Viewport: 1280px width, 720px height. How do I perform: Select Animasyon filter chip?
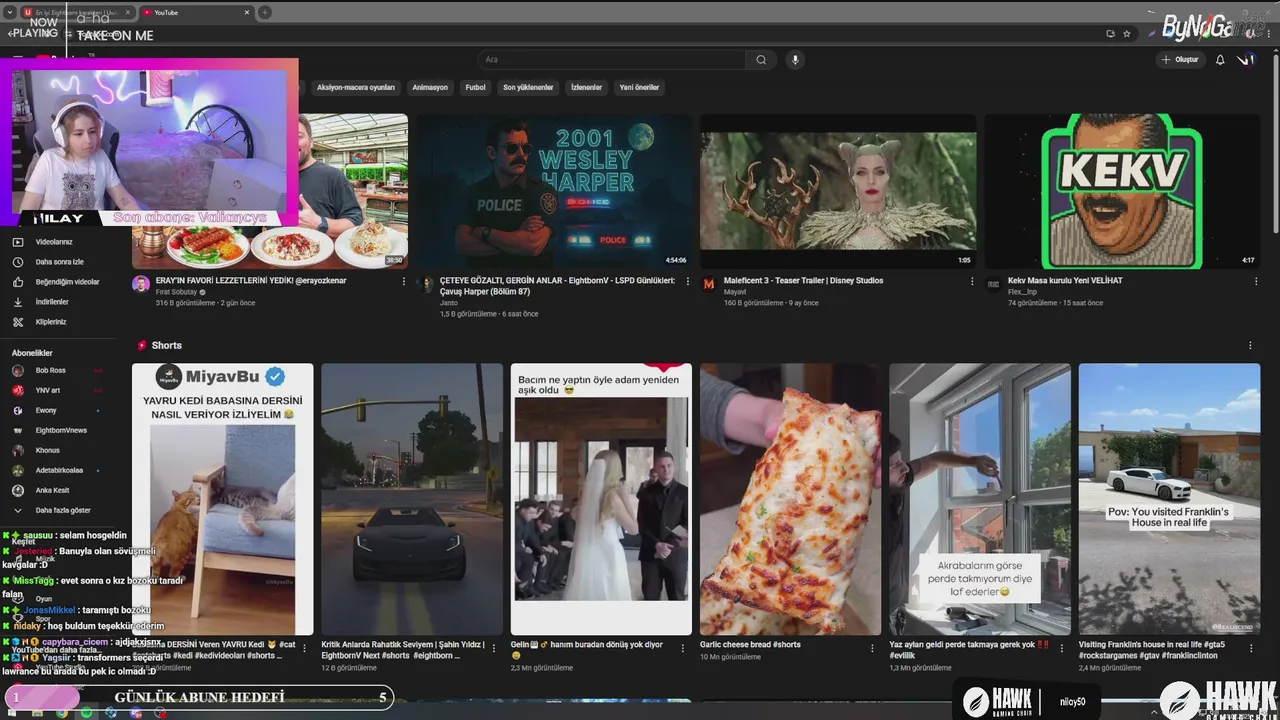tap(430, 87)
